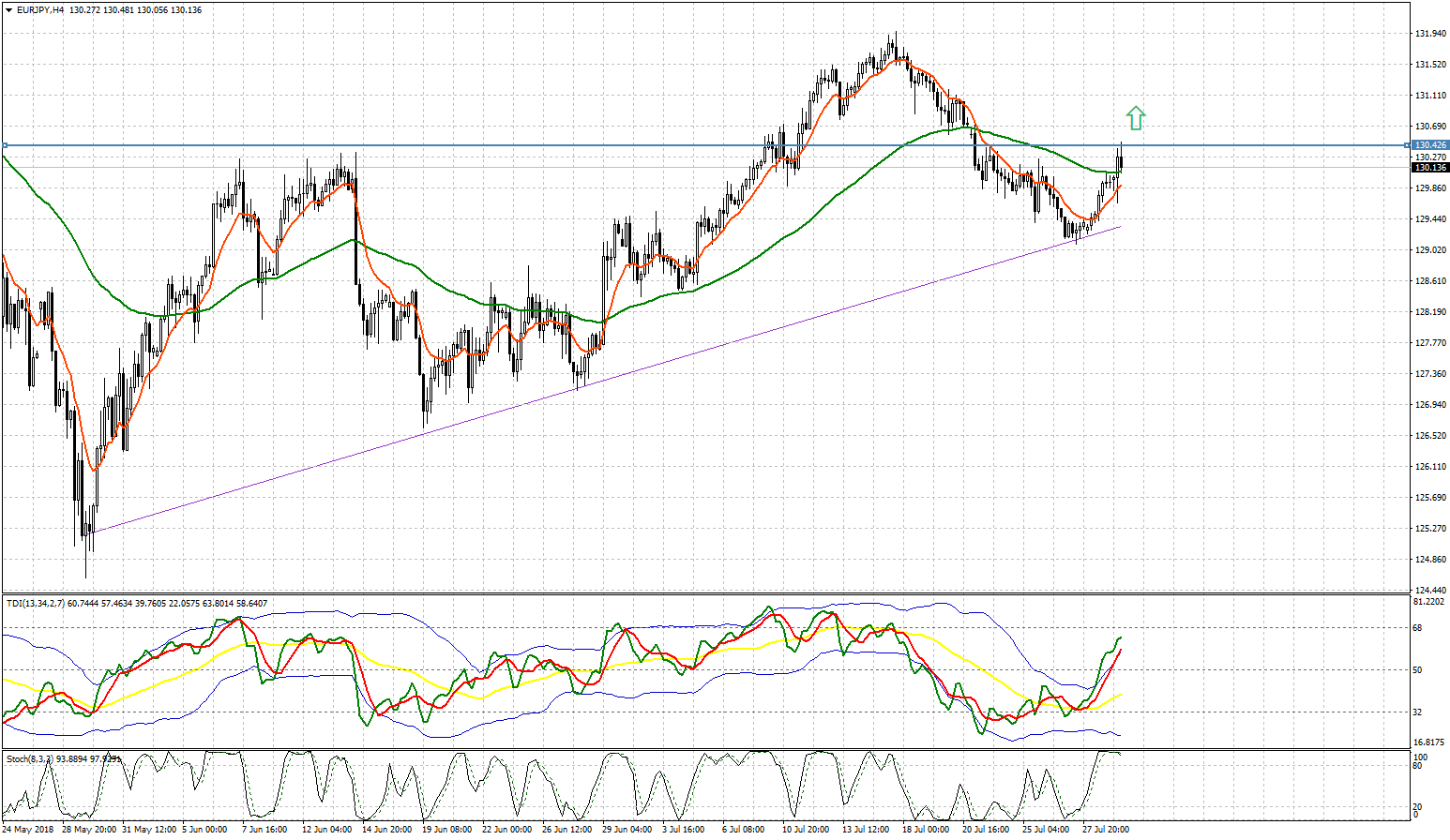Click level 68 on the TDI scale

[x=1418, y=628]
